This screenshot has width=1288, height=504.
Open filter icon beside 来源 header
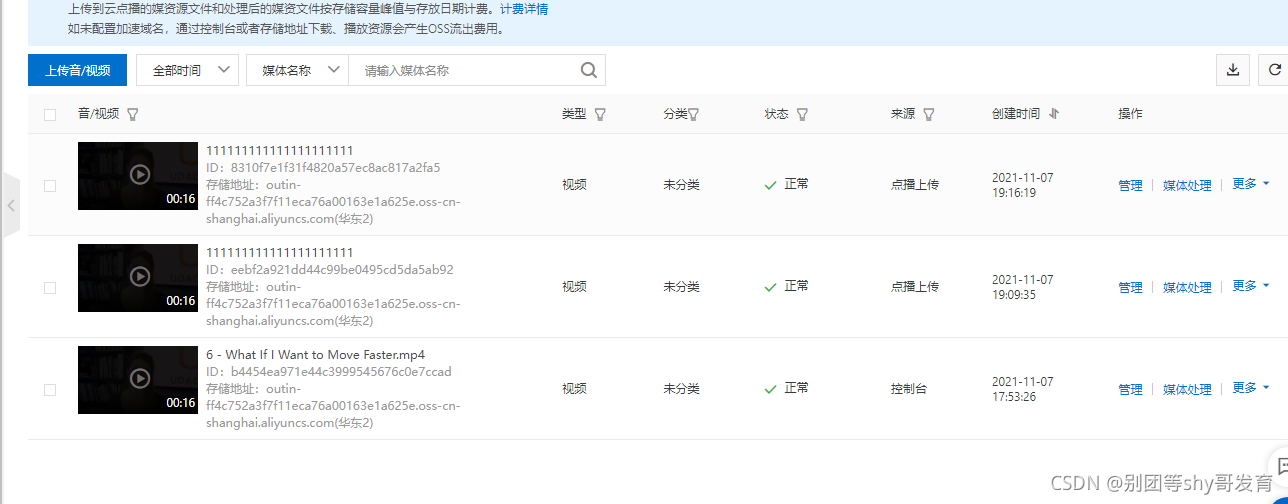pos(929,114)
